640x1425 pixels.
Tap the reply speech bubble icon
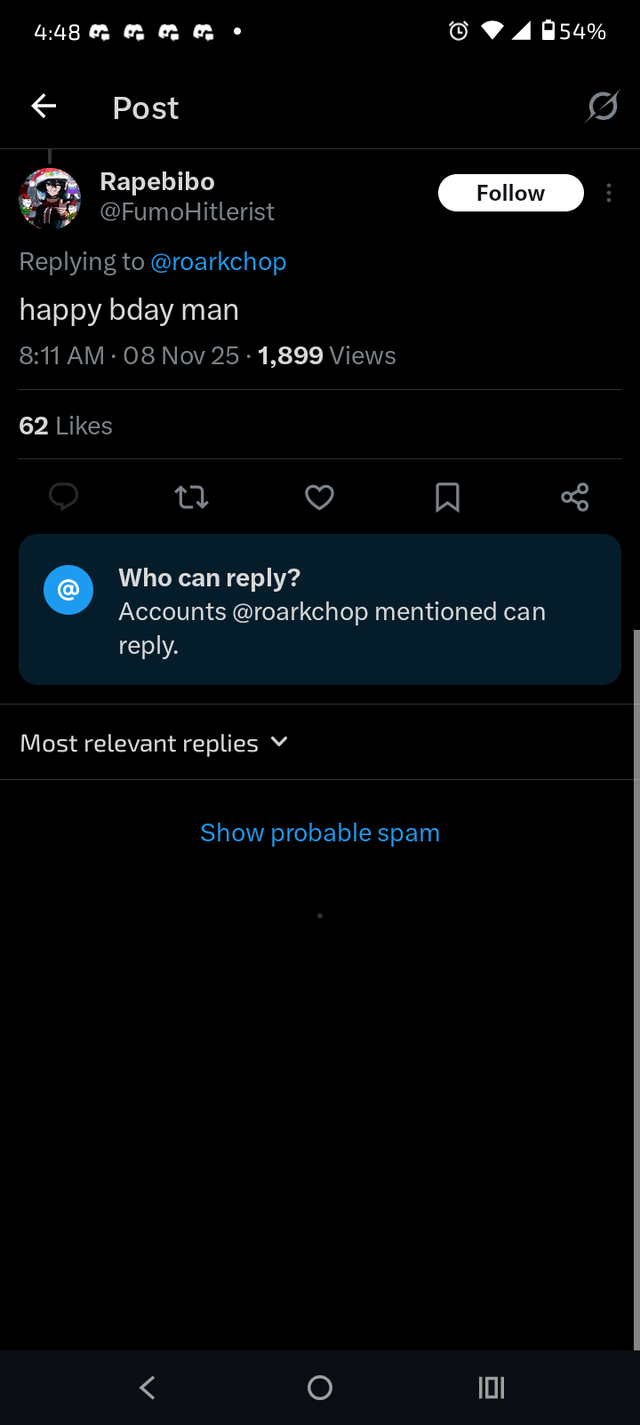(63, 496)
